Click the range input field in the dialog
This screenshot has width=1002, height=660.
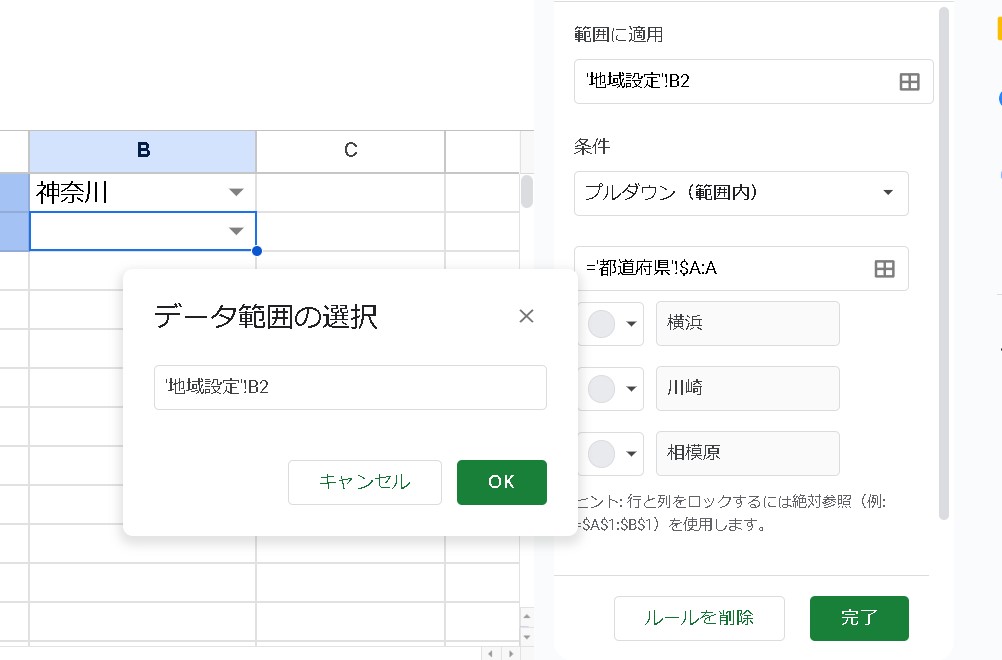click(x=350, y=388)
